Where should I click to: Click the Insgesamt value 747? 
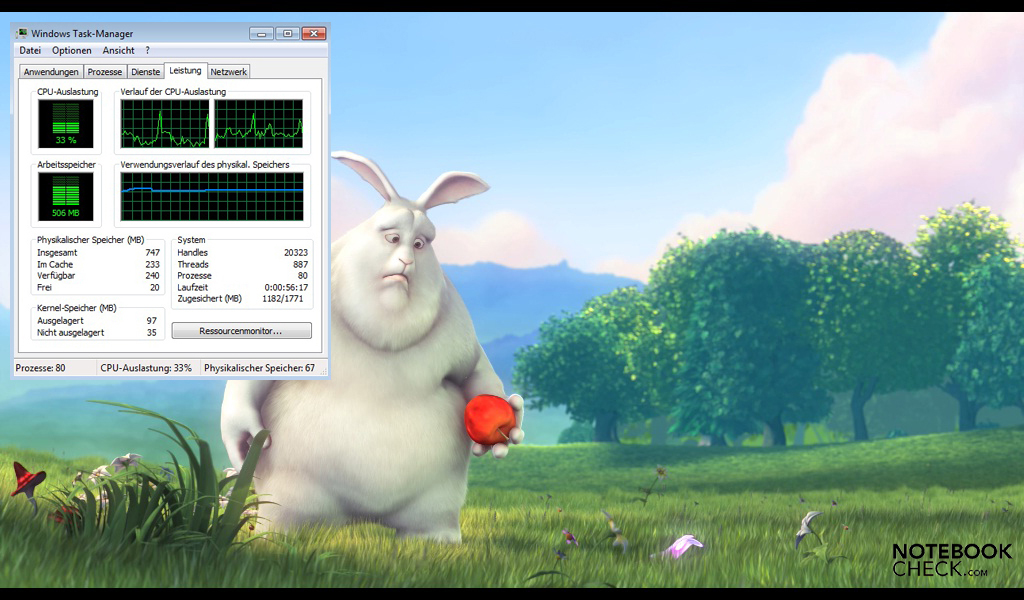153,253
